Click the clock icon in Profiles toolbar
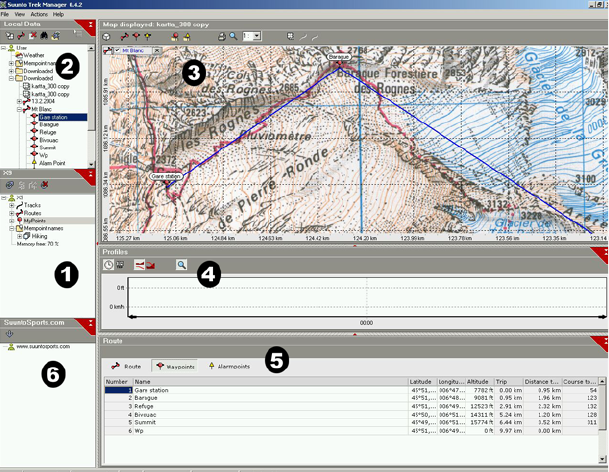The width and height of the screenshot is (609, 472). coord(109,265)
